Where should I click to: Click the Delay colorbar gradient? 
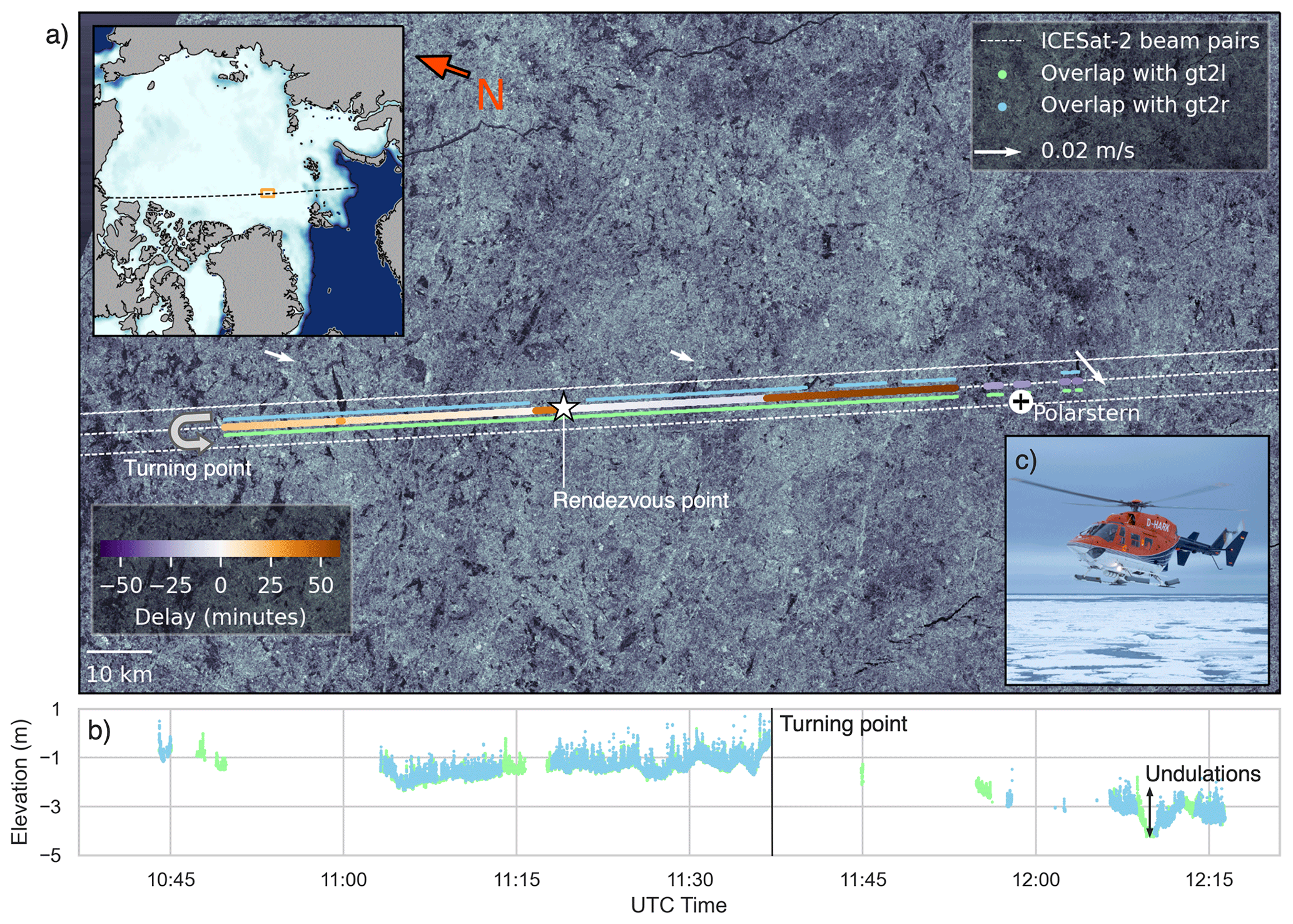pos(220,549)
